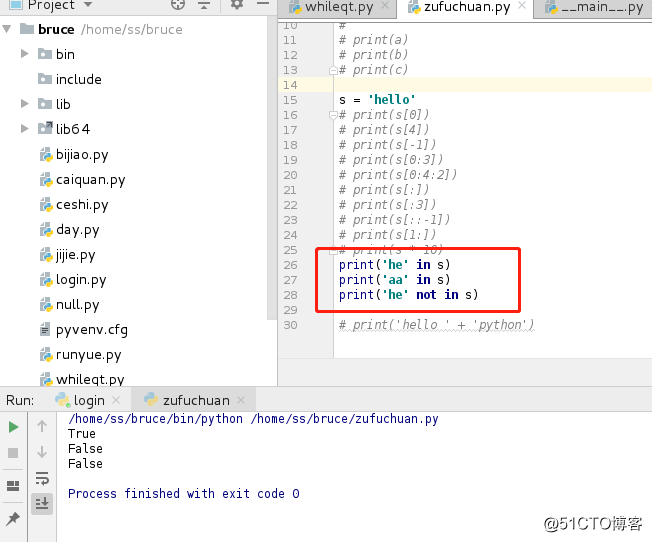This screenshot has width=652, height=542.
Task: Open the Project view dropdown
Action: point(88,5)
